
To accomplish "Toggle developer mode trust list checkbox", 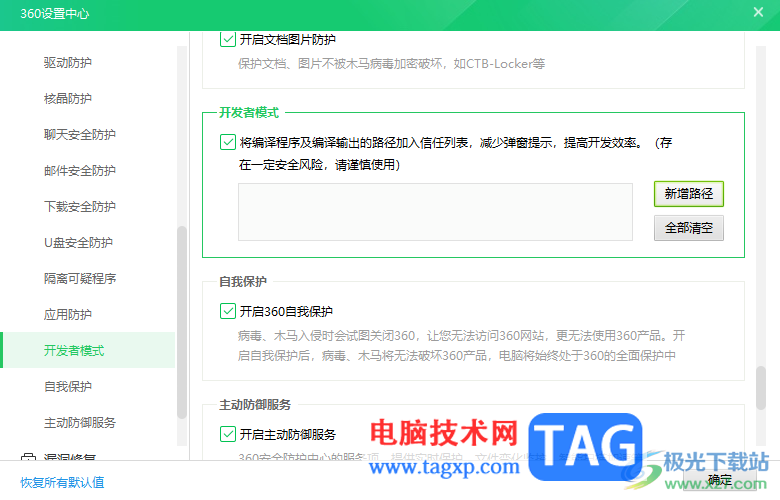I will (228, 142).
